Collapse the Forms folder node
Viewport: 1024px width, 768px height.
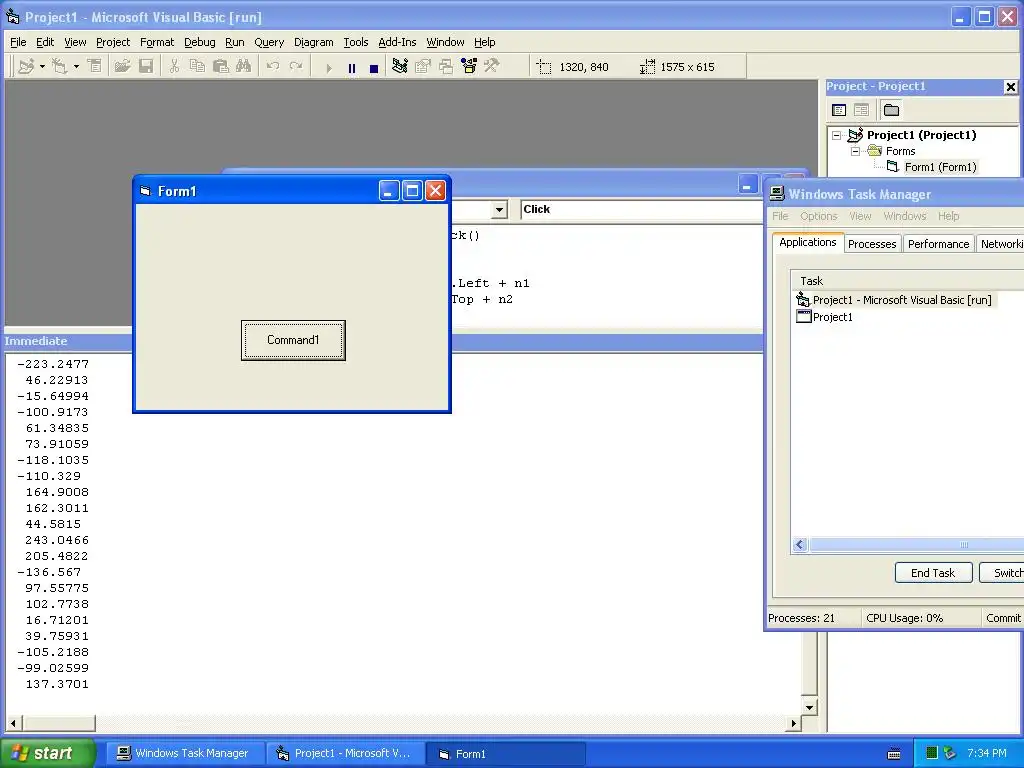pos(855,151)
